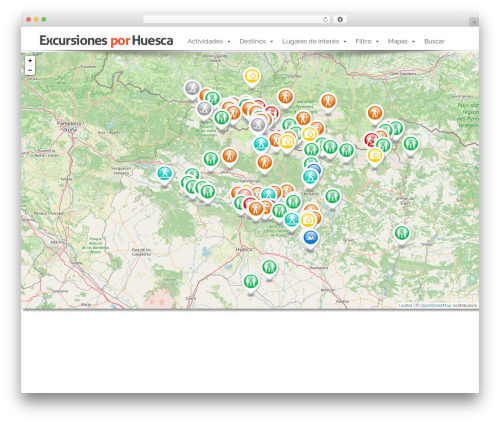The image size is (500, 423).
Task: Zoom out the map with minus button
Action: click(x=30, y=70)
